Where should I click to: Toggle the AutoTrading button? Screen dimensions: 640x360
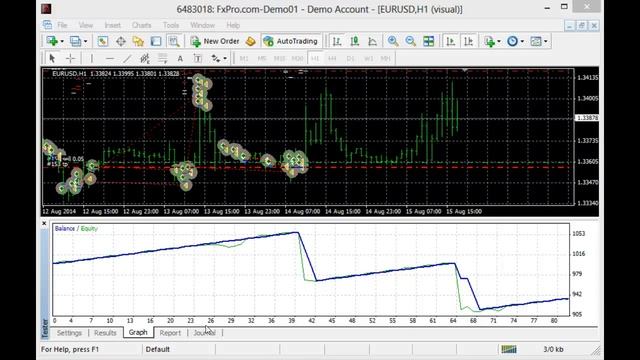[291, 41]
